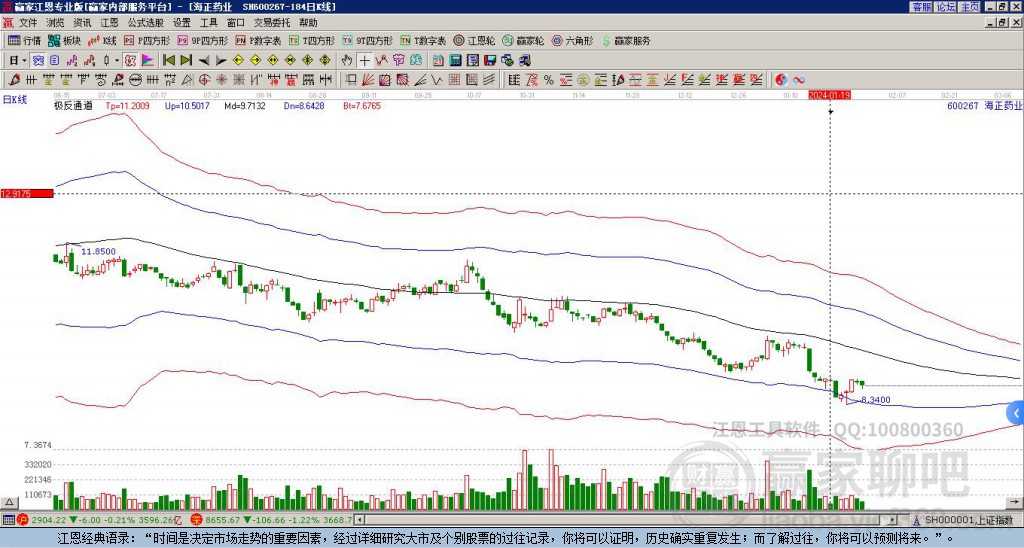
Task: Click the blue infinity wave icon
Action: pos(799,80)
